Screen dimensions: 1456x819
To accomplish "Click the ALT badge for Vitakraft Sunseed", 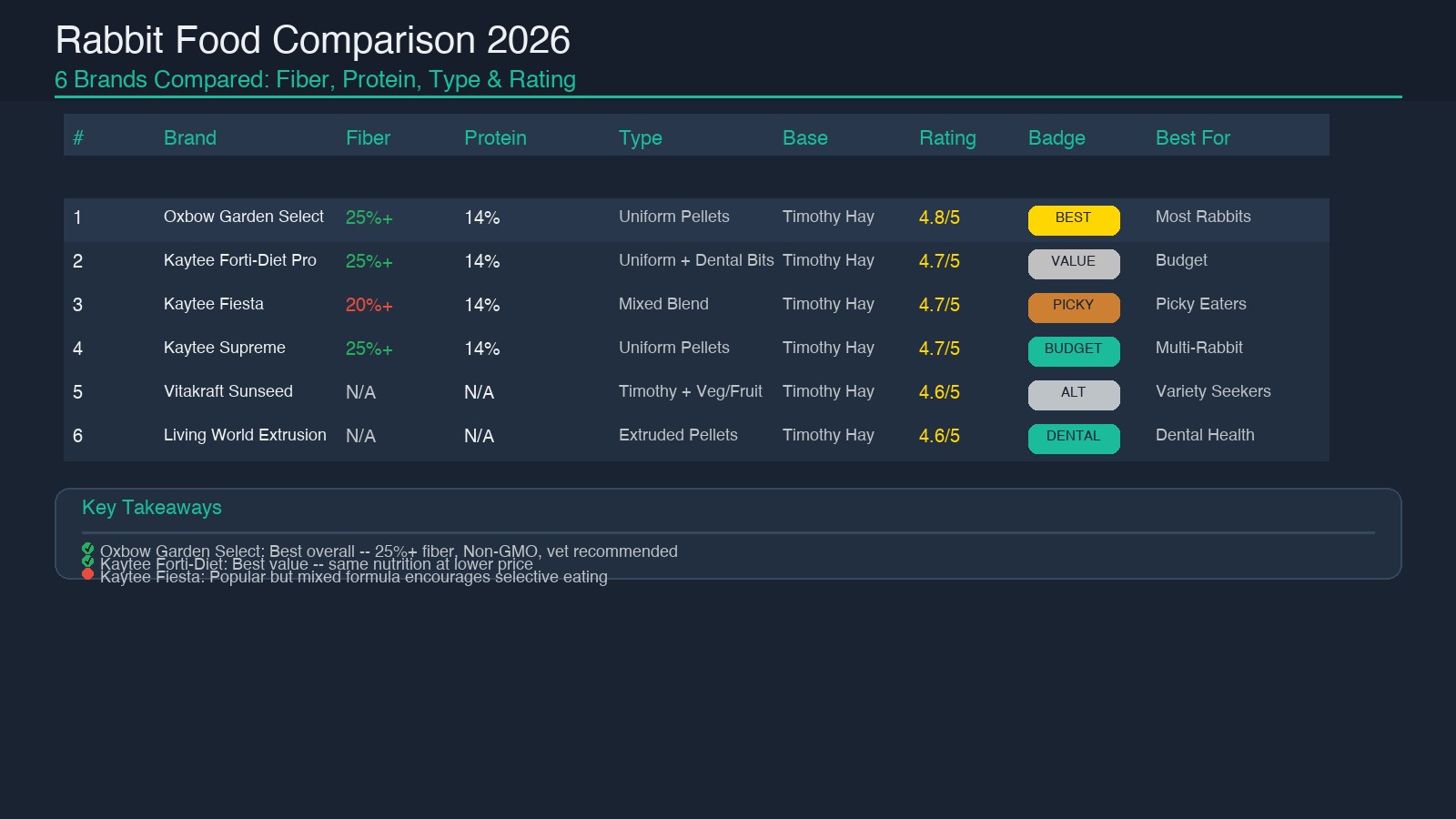I will (x=1074, y=394).
